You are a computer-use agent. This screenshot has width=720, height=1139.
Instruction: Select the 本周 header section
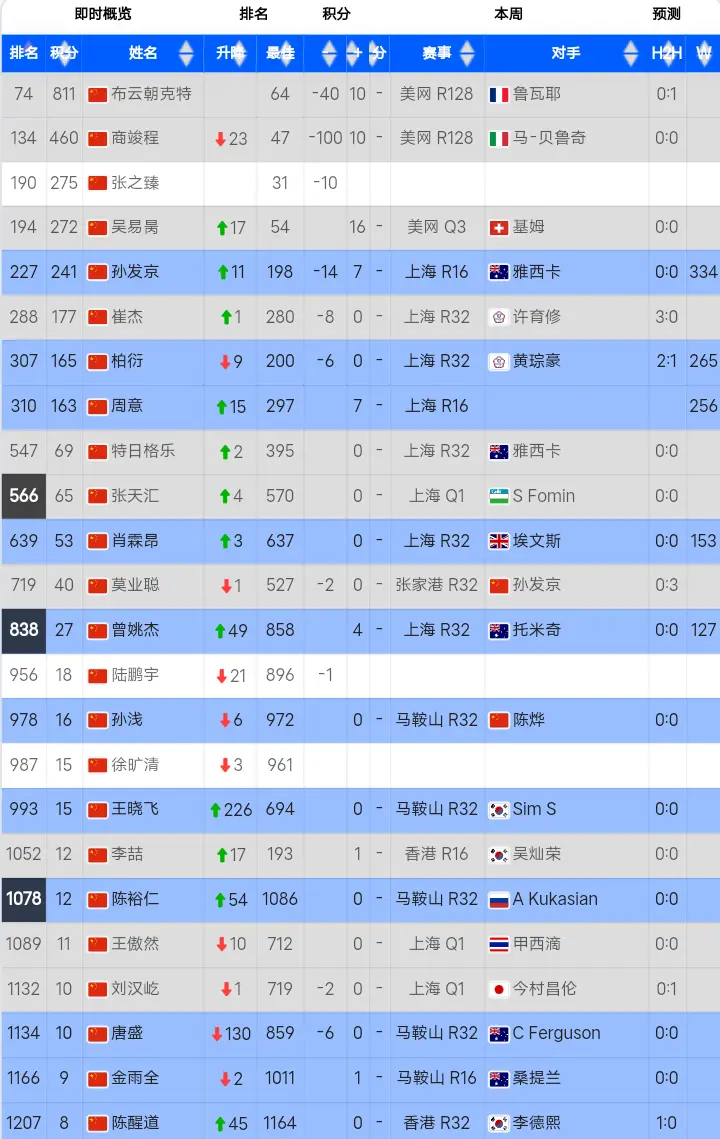(x=508, y=14)
